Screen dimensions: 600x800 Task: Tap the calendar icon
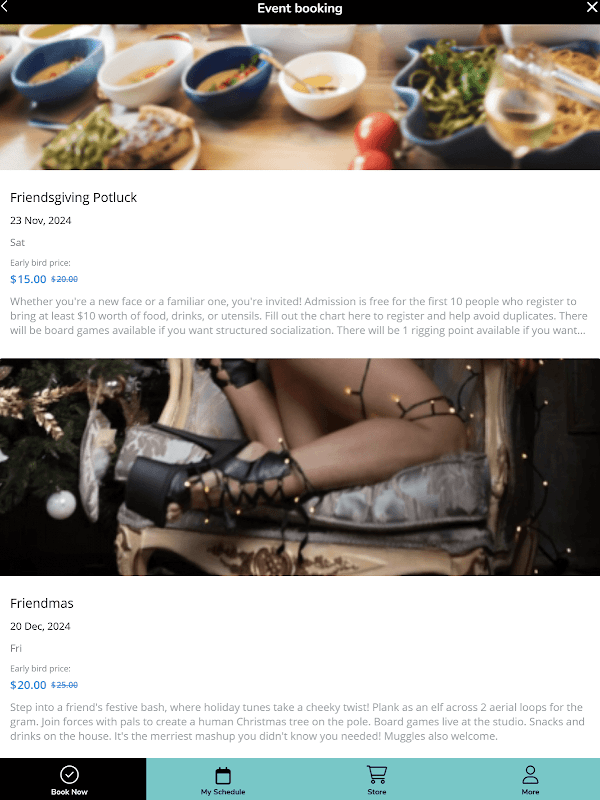(x=223, y=776)
